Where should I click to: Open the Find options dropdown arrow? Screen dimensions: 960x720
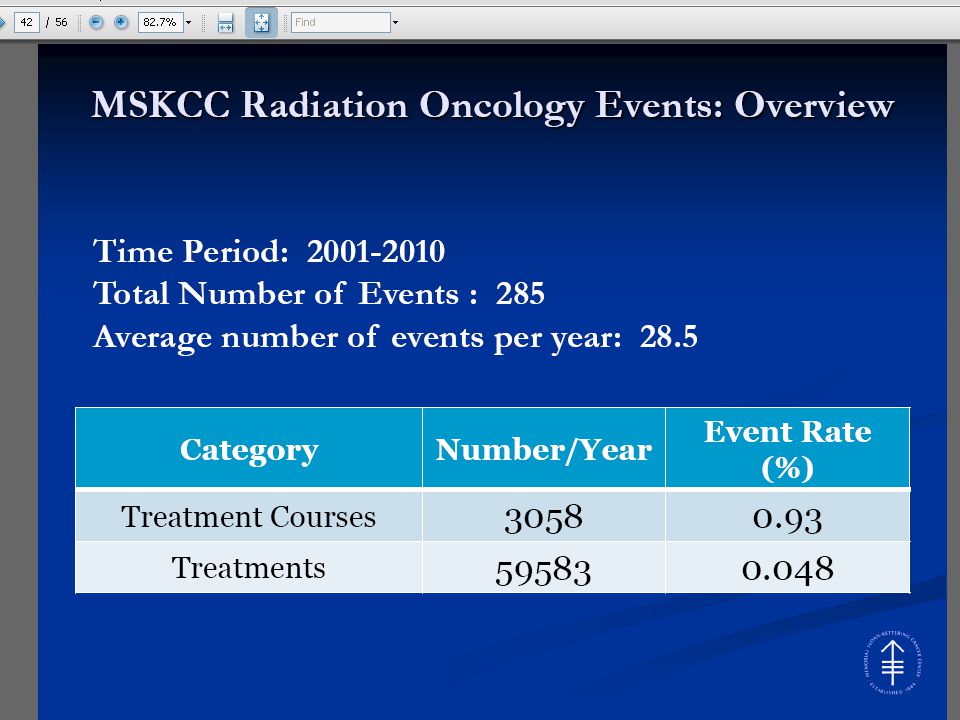[396, 23]
